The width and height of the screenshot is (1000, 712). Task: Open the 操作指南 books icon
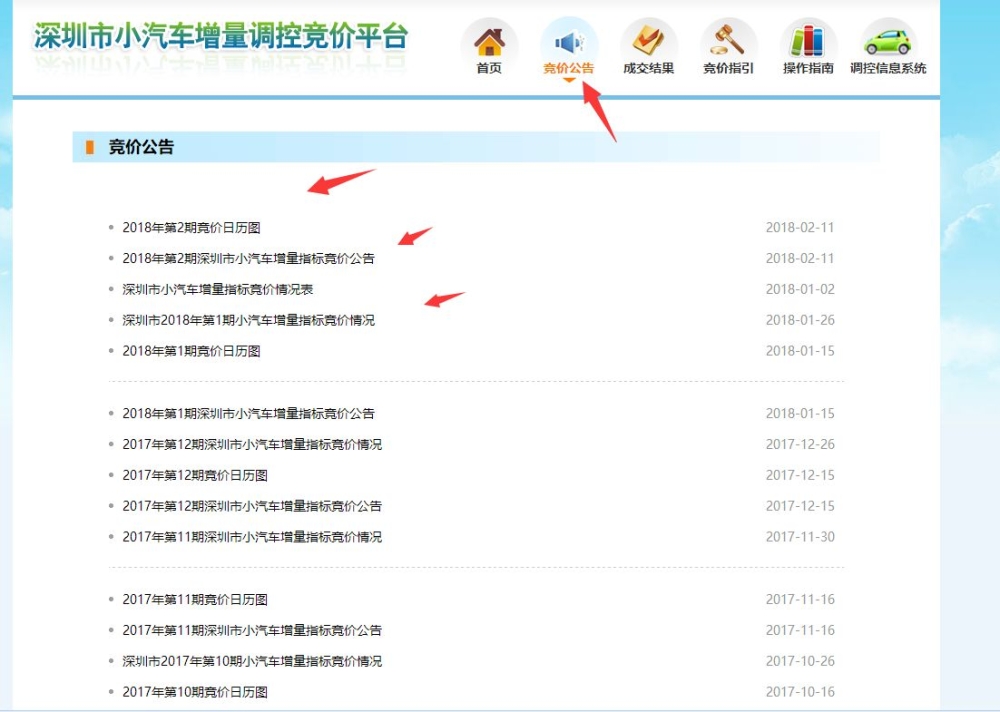[807, 41]
